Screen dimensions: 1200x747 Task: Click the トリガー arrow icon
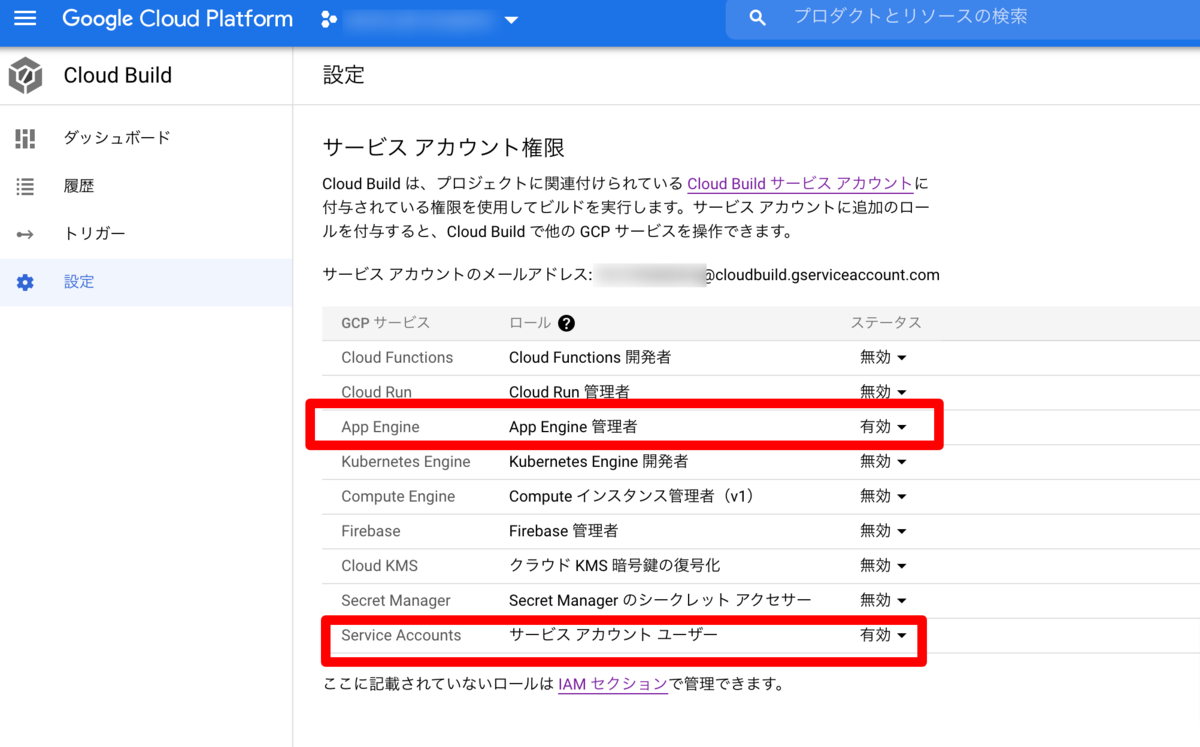coord(25,234)
